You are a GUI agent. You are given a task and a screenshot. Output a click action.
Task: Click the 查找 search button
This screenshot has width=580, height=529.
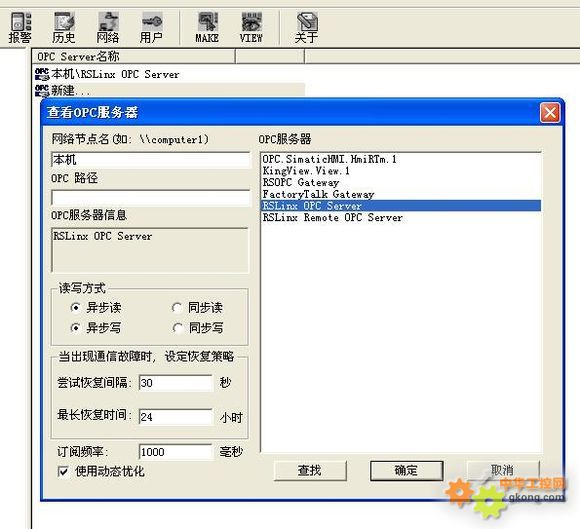point(310,471)
